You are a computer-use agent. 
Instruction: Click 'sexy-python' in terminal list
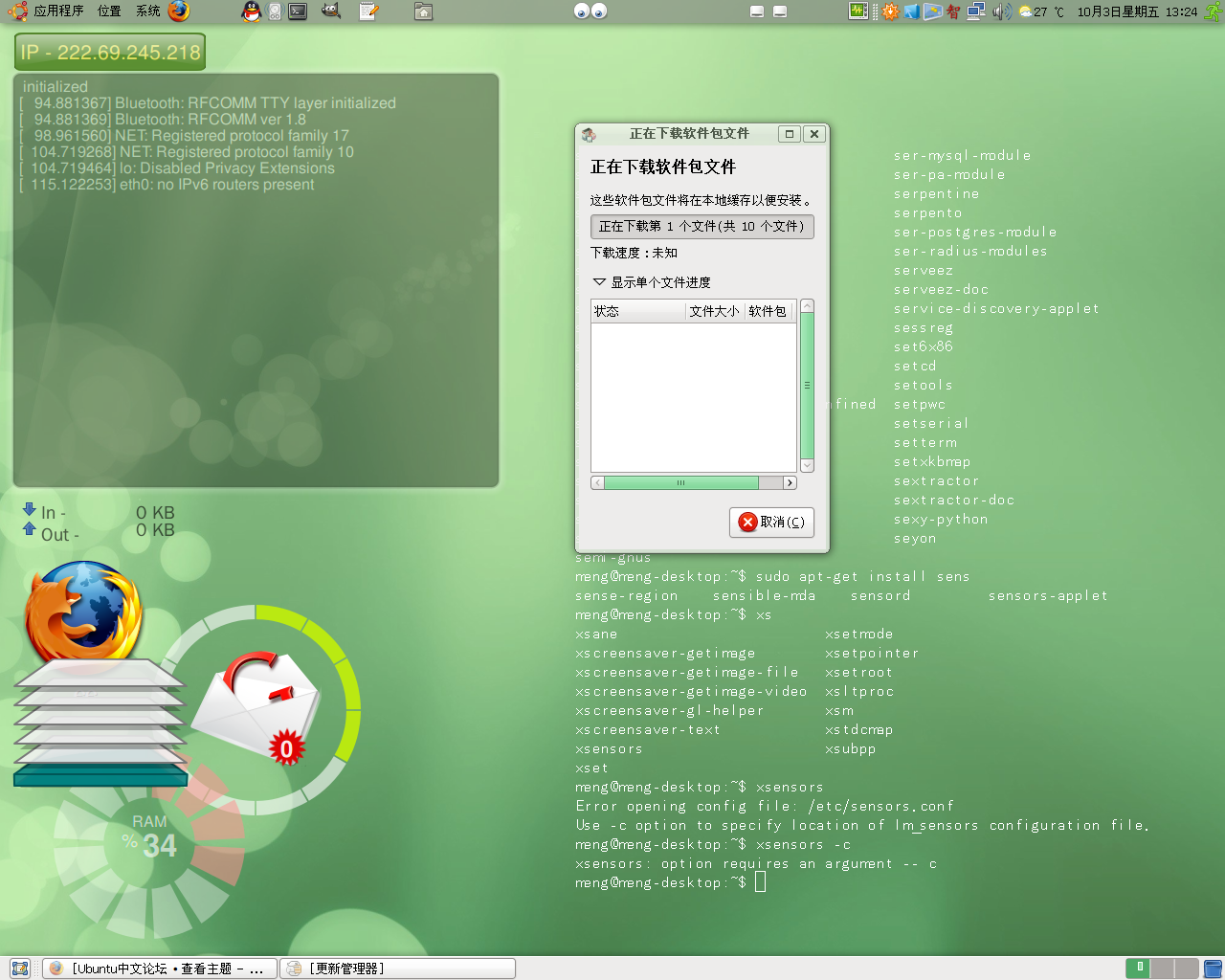click(x=941, y=519)
